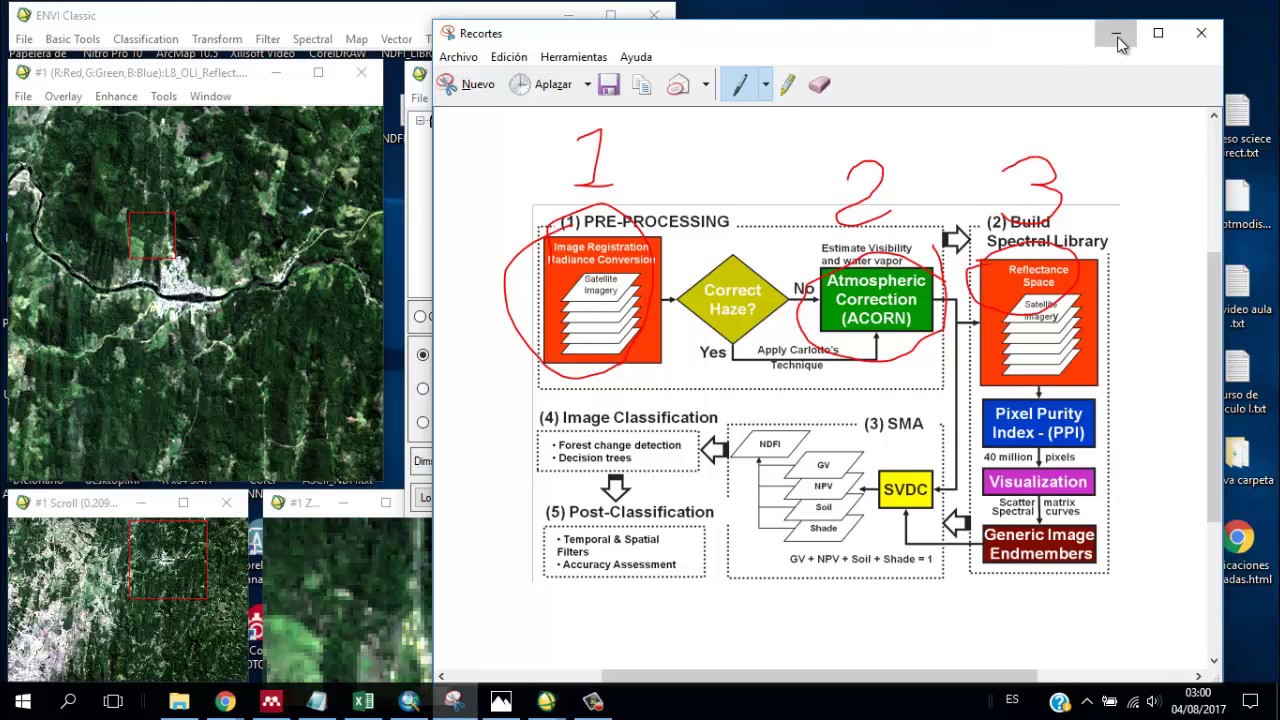Image resolution: width=1280 pixels, height=720 pixels.
Task: Copy the snip using the copy icon
Action: tap(642, 85)
